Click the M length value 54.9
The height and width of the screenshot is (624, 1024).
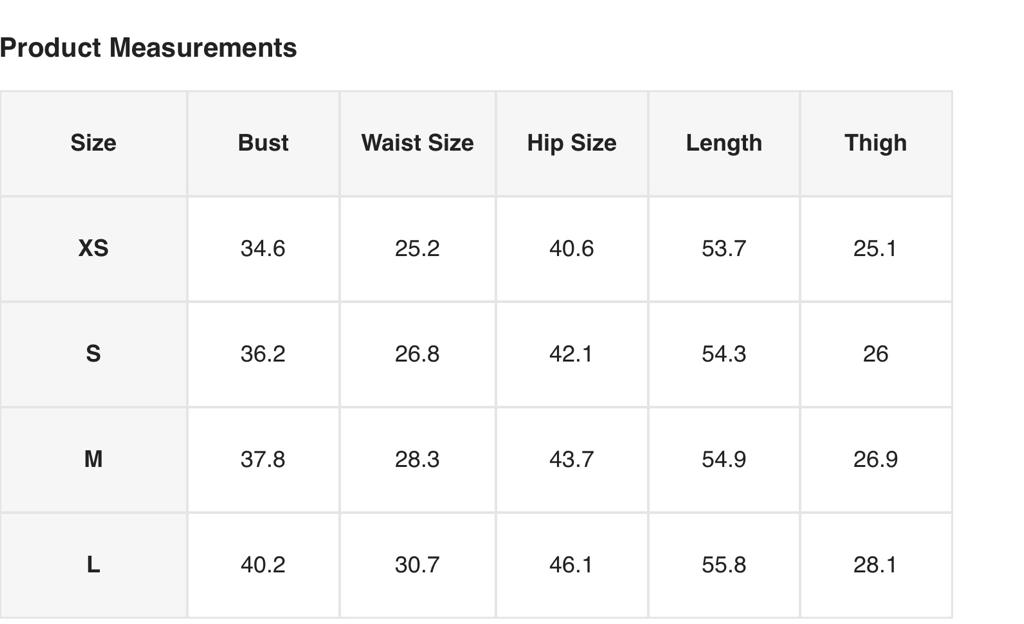723,459
